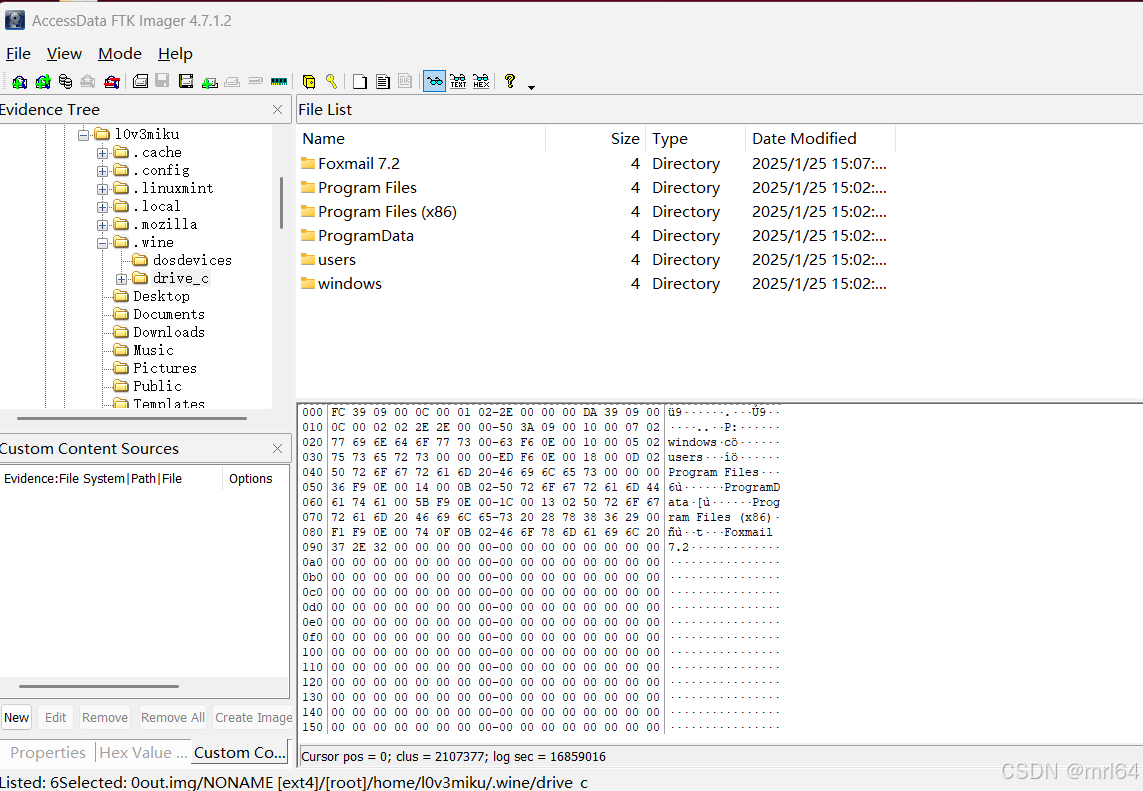Click the Create Disk Image icon
The width and height of the screenshot is (1143, 791).
(x=141, y=82)
